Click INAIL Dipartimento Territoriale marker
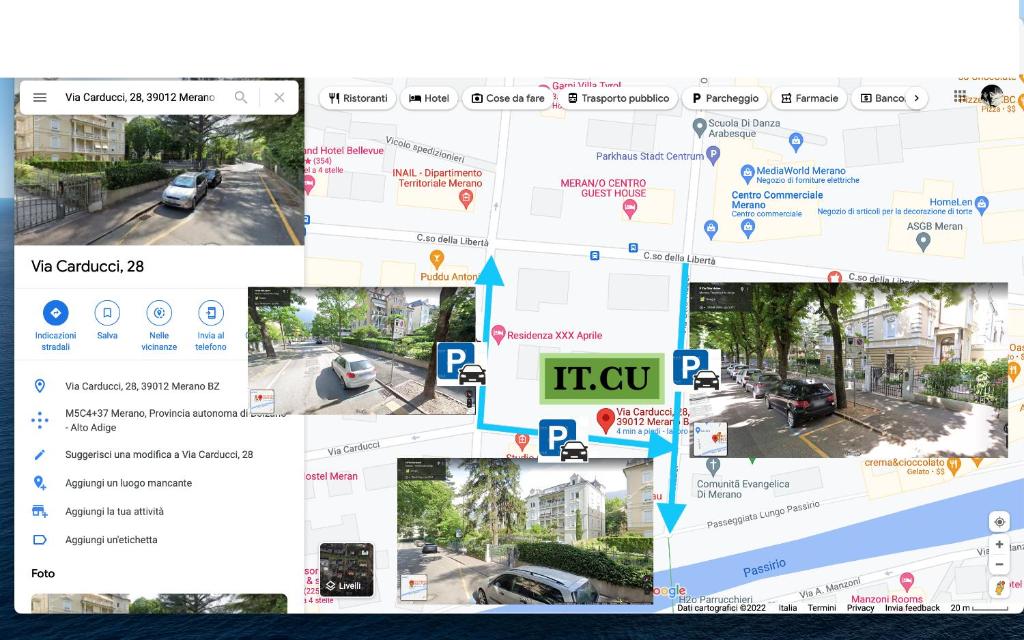Viewport: 1024px width, 640px height. 466,199
